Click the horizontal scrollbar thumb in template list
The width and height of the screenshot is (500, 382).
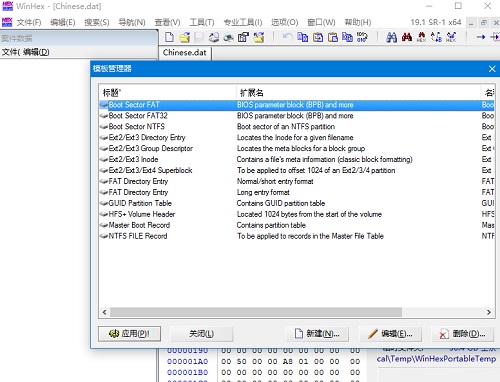pos(256,312)
